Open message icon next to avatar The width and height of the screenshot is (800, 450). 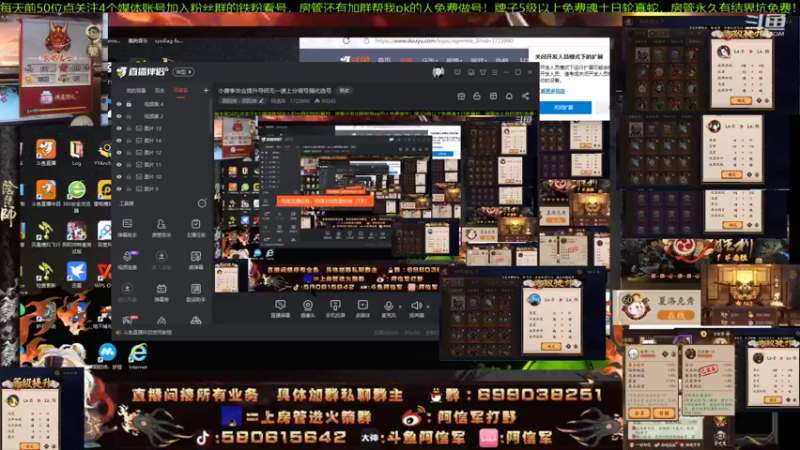[x=457, y=72]
